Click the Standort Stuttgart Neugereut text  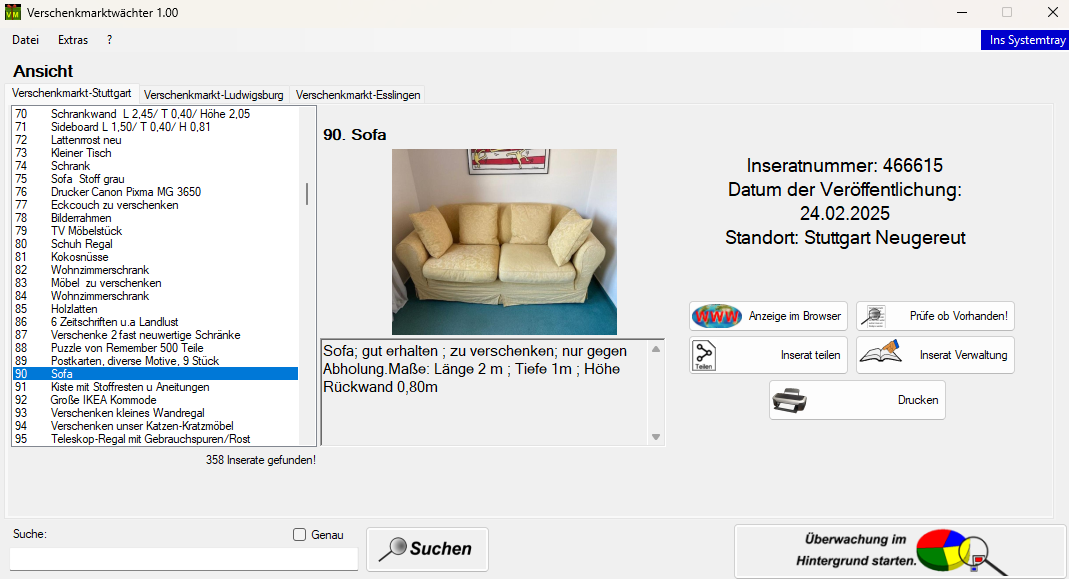click(845, 238)
